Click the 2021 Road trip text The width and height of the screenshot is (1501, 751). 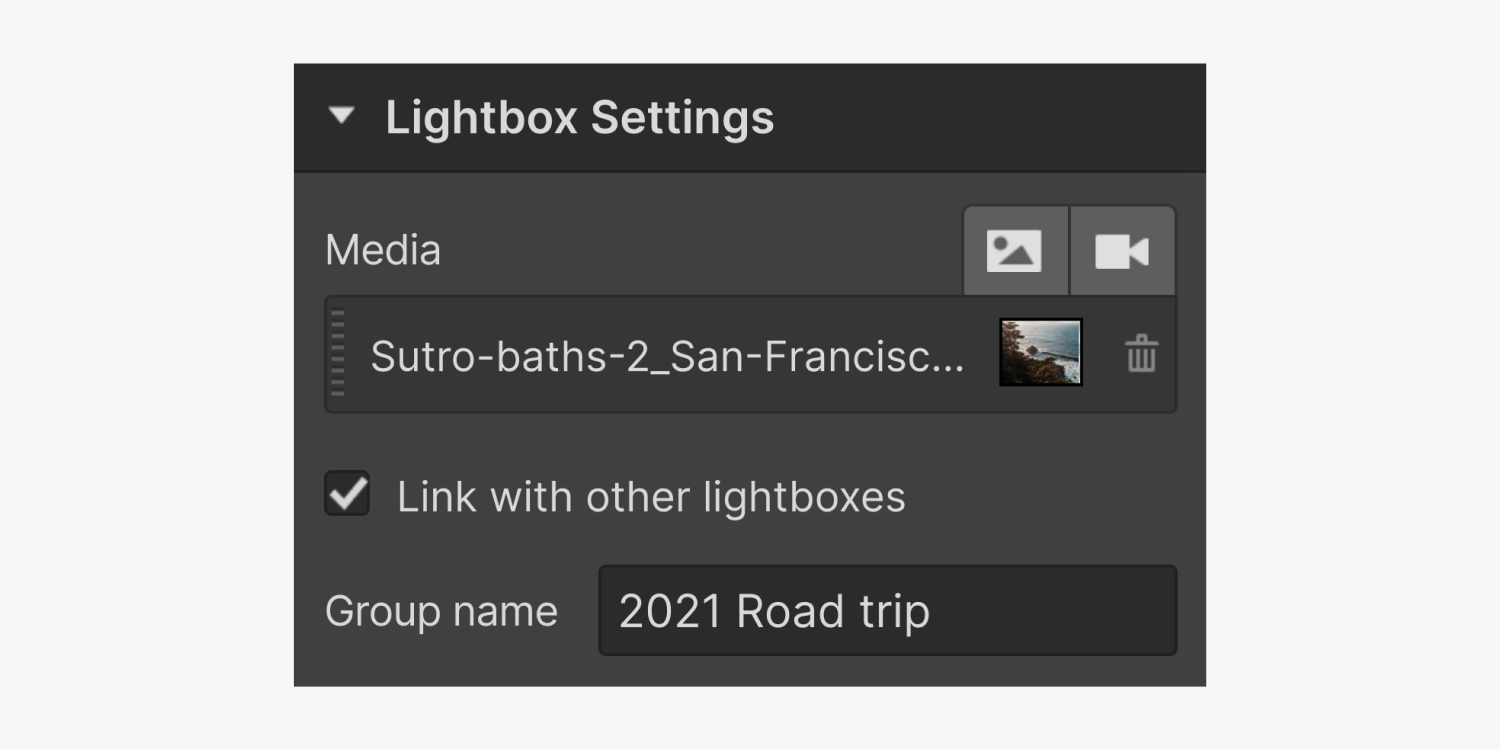click(x=774, y=612)
